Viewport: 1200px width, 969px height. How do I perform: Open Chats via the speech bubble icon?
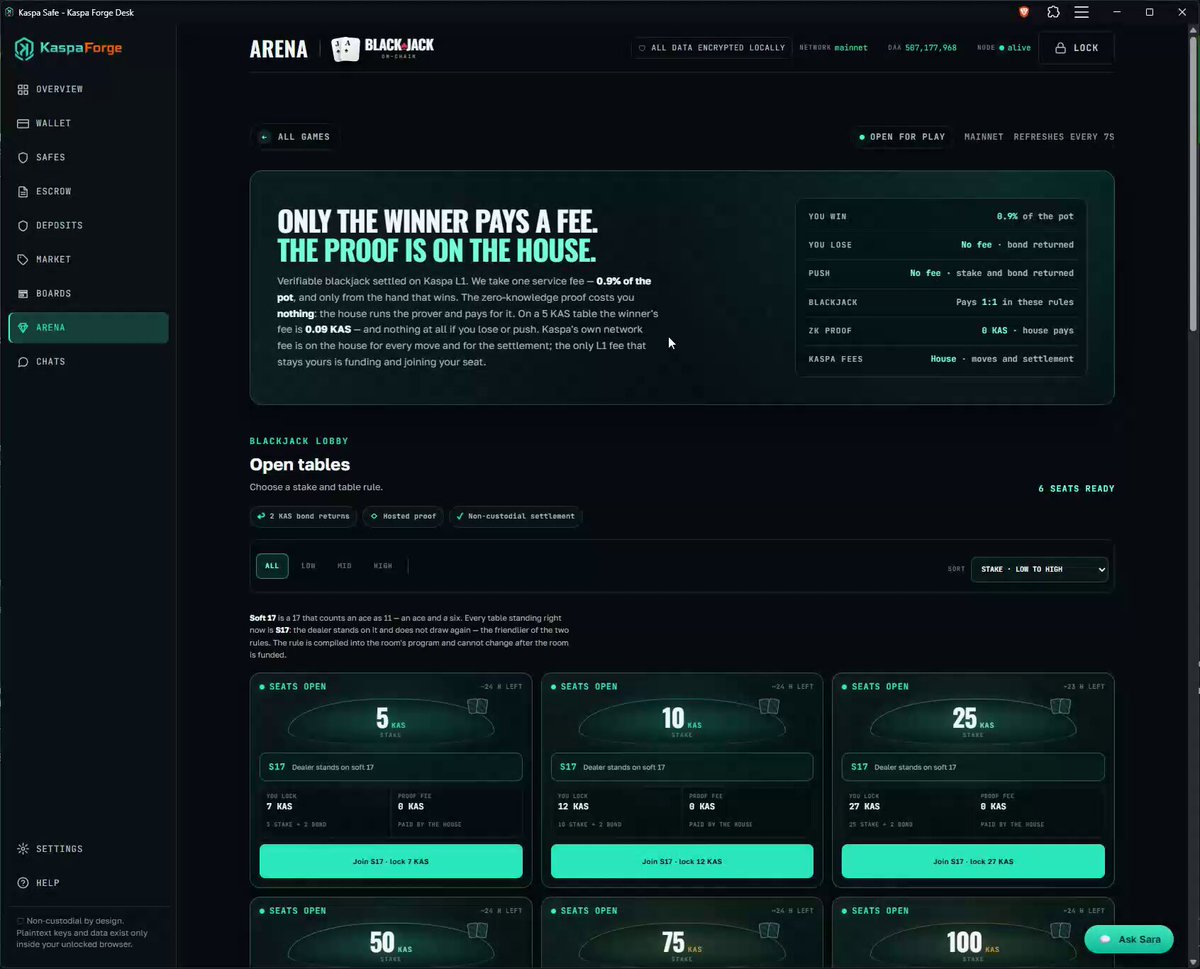click(23, 361)
